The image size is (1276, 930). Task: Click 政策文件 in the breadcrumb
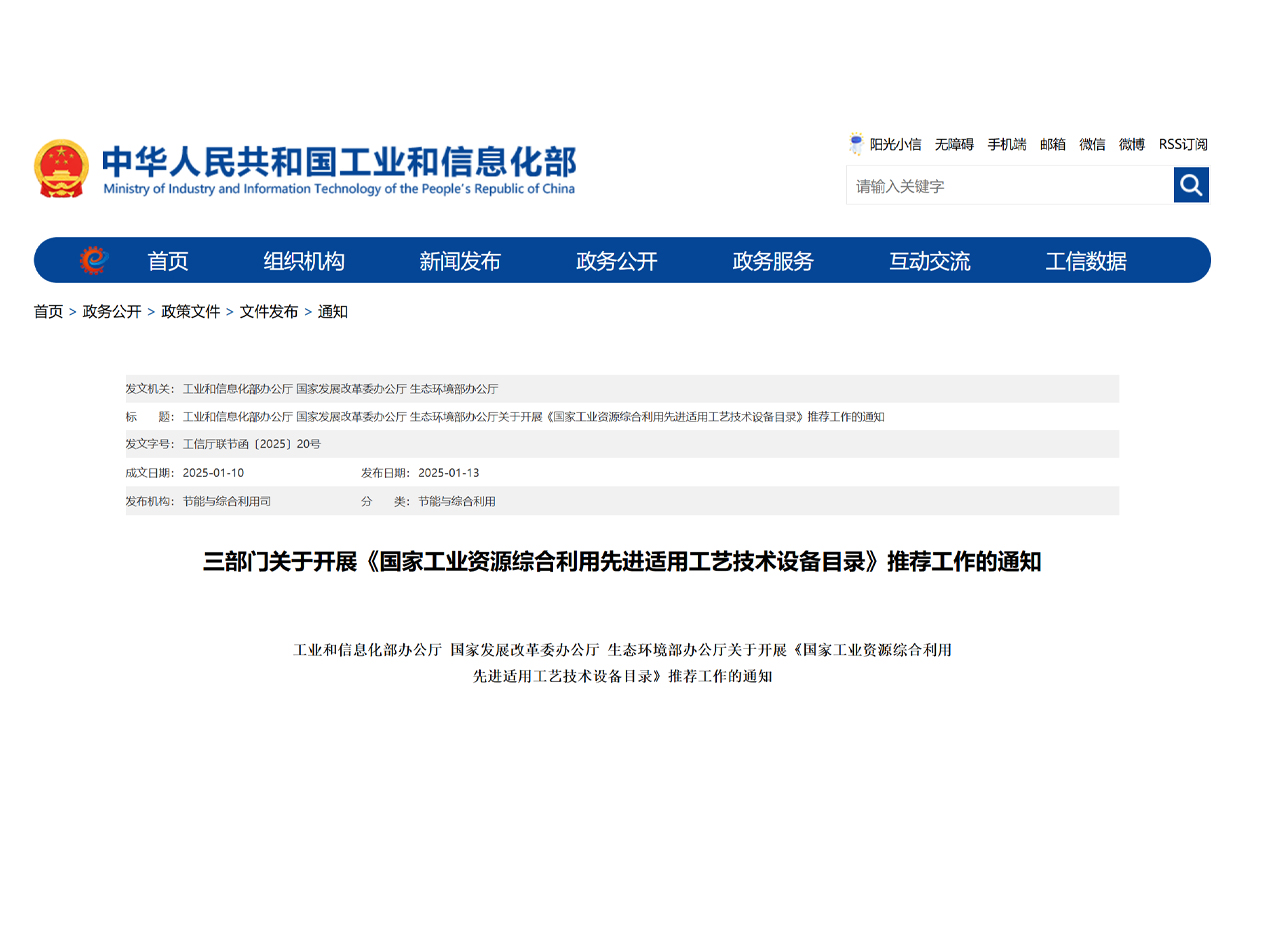(x=190, y=312)
